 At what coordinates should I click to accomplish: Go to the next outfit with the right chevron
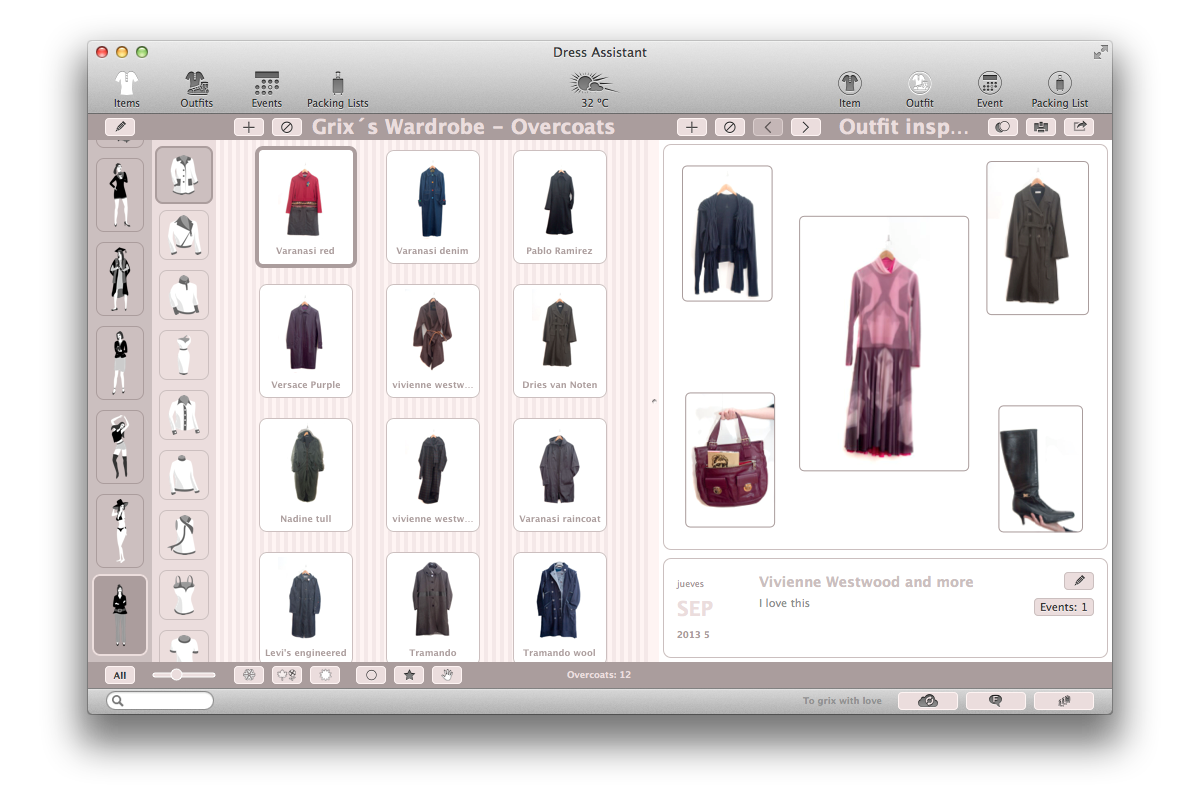pos(806,126)
